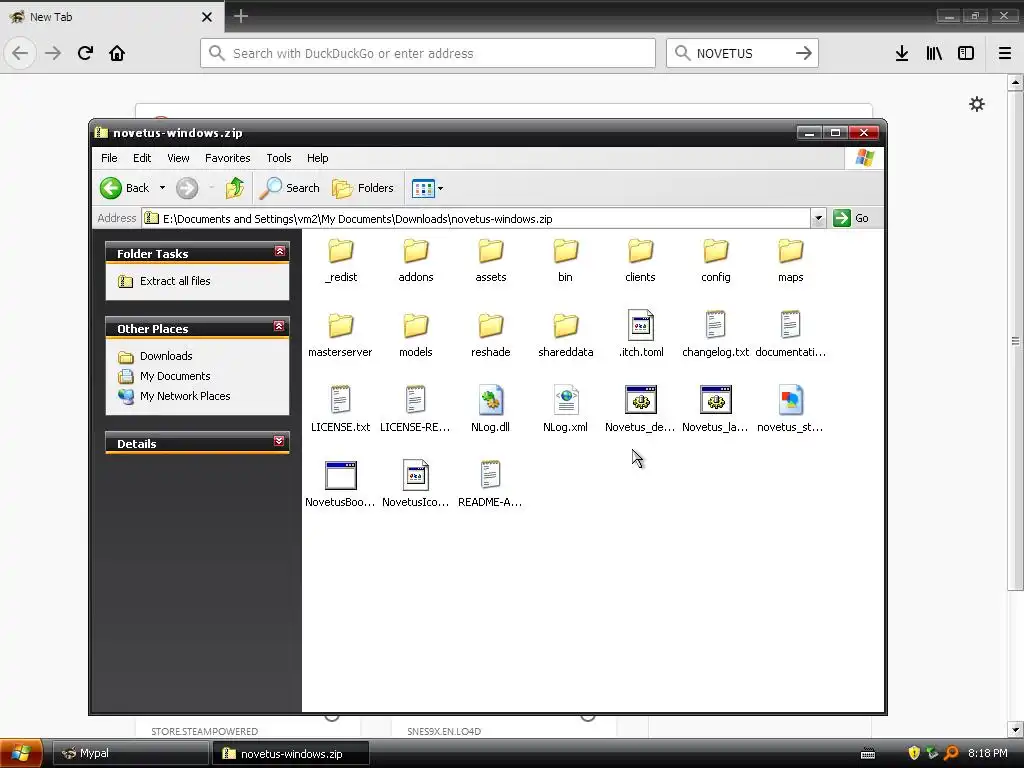Click the Back button in Explorer

[x=125, y=188]
